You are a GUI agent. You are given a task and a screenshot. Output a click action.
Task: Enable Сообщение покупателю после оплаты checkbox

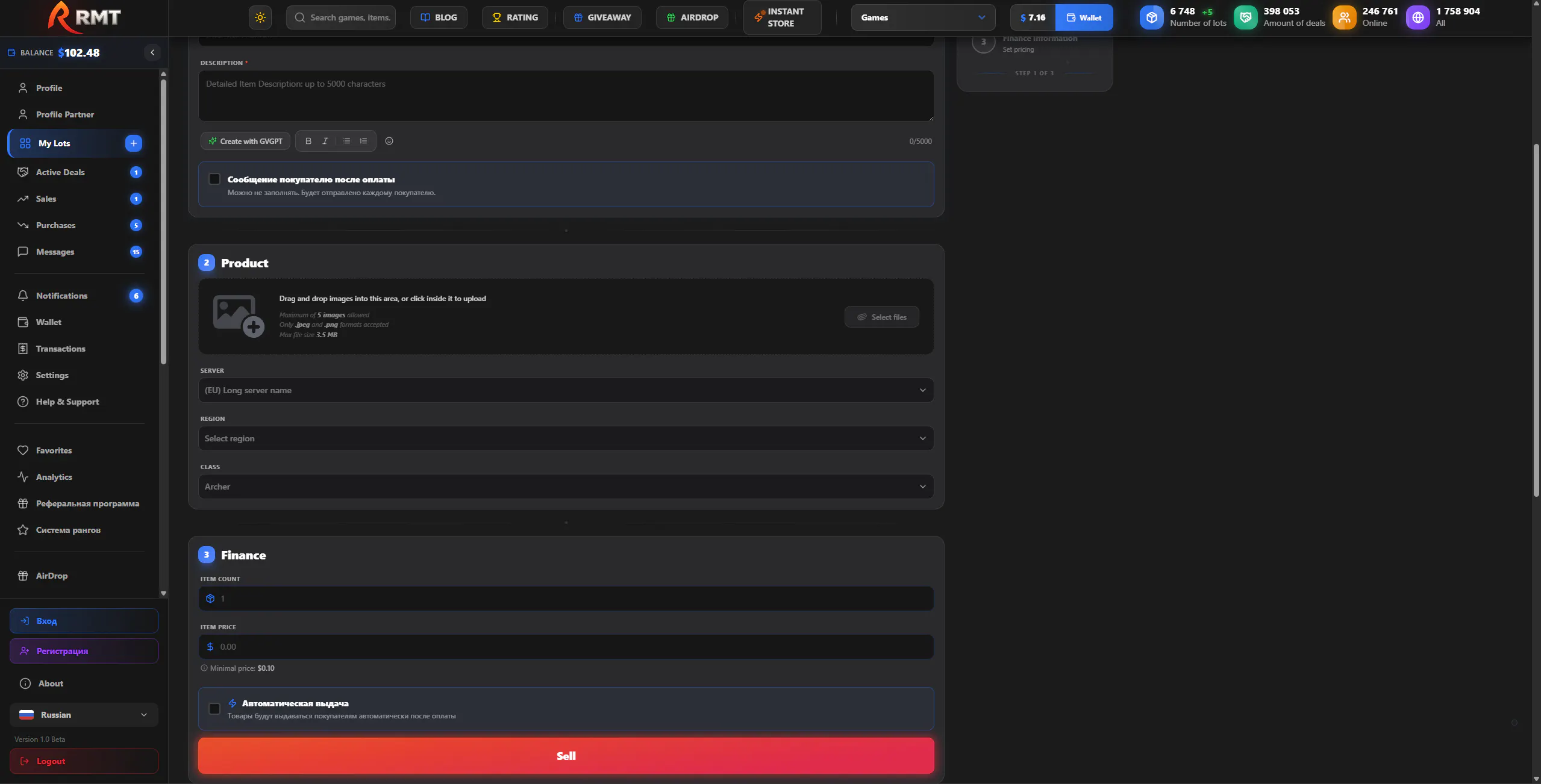click(214, 179)
